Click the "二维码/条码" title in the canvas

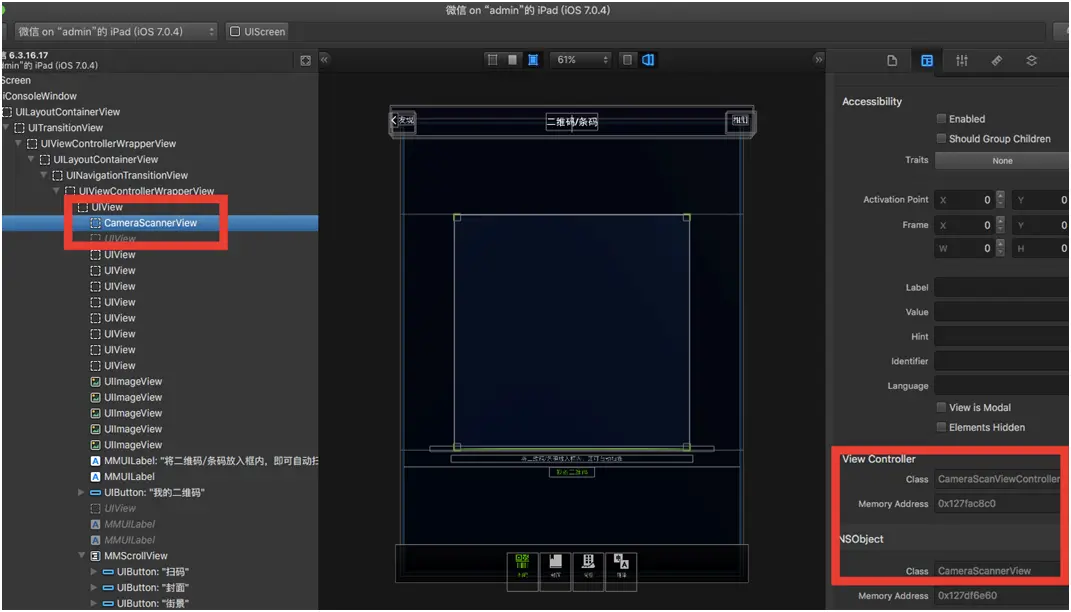point(572,122)
